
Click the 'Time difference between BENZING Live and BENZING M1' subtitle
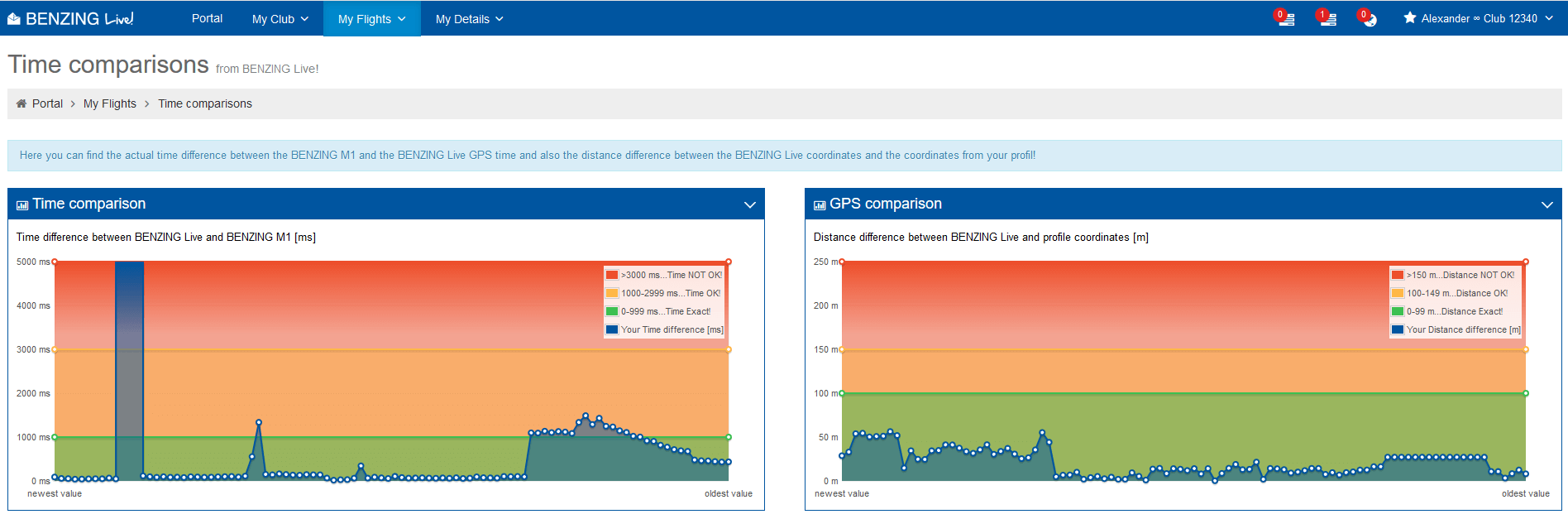(166, 237)
